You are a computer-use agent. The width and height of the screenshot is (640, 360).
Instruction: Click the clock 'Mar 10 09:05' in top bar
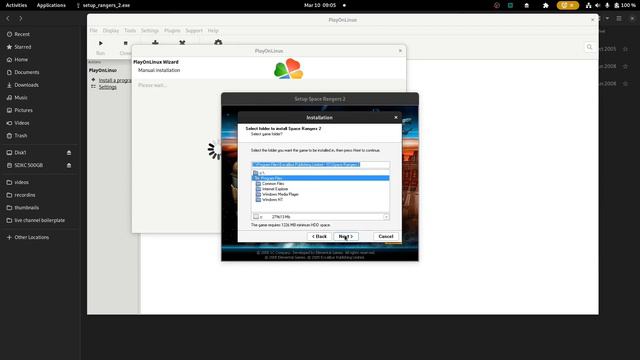click(x=320, y=5)
